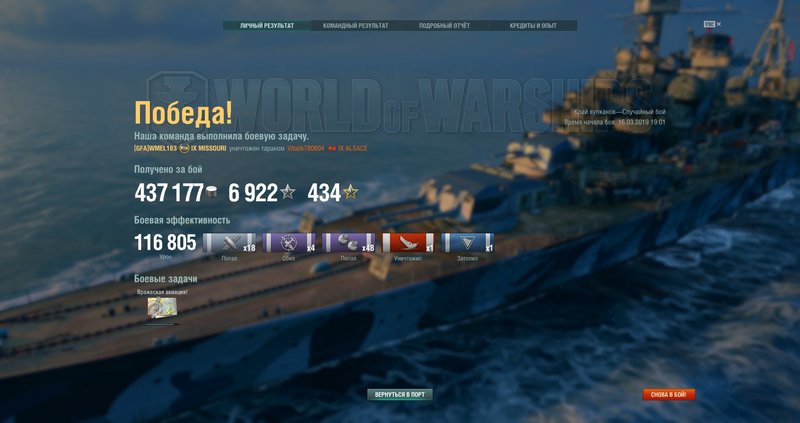
Task: Click the Снова в бой! button
Action: click(x=668, y=394)
